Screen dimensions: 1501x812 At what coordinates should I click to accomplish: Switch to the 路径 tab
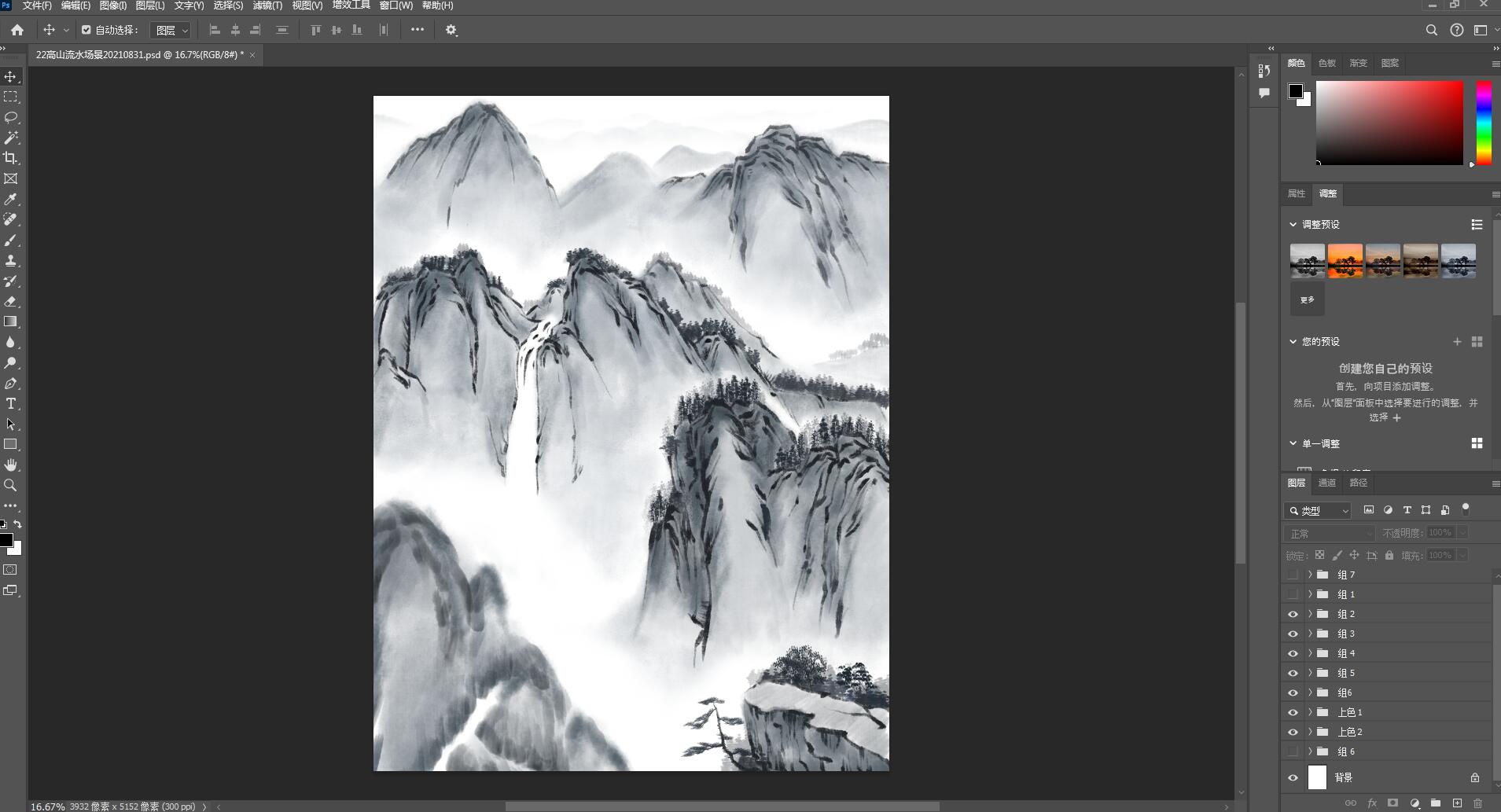[x=1359, y=483]
